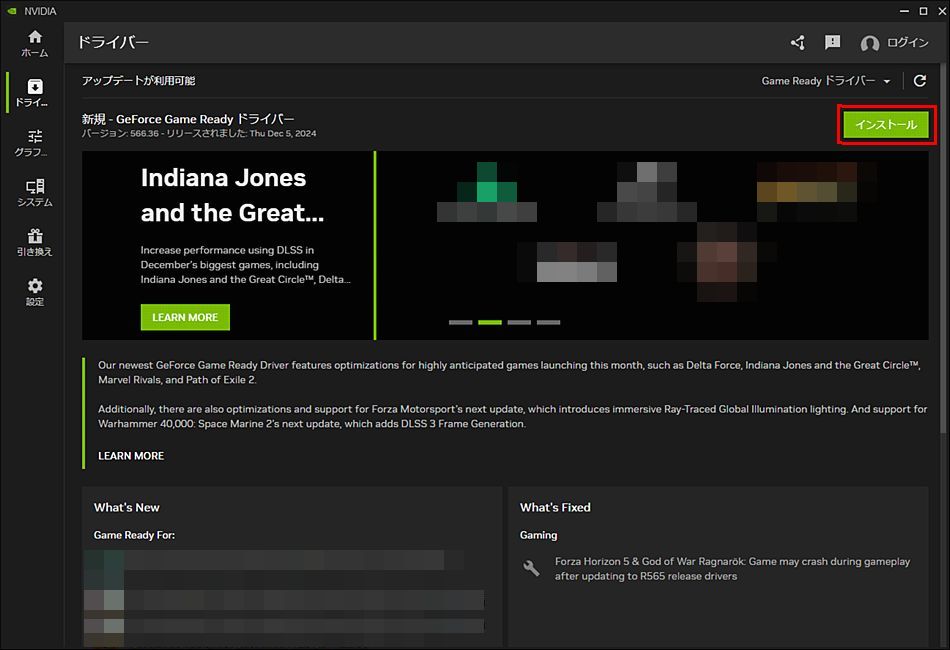Open the 設定 (Settings) gear icon

pyautogui.click(x=34, y=292)
